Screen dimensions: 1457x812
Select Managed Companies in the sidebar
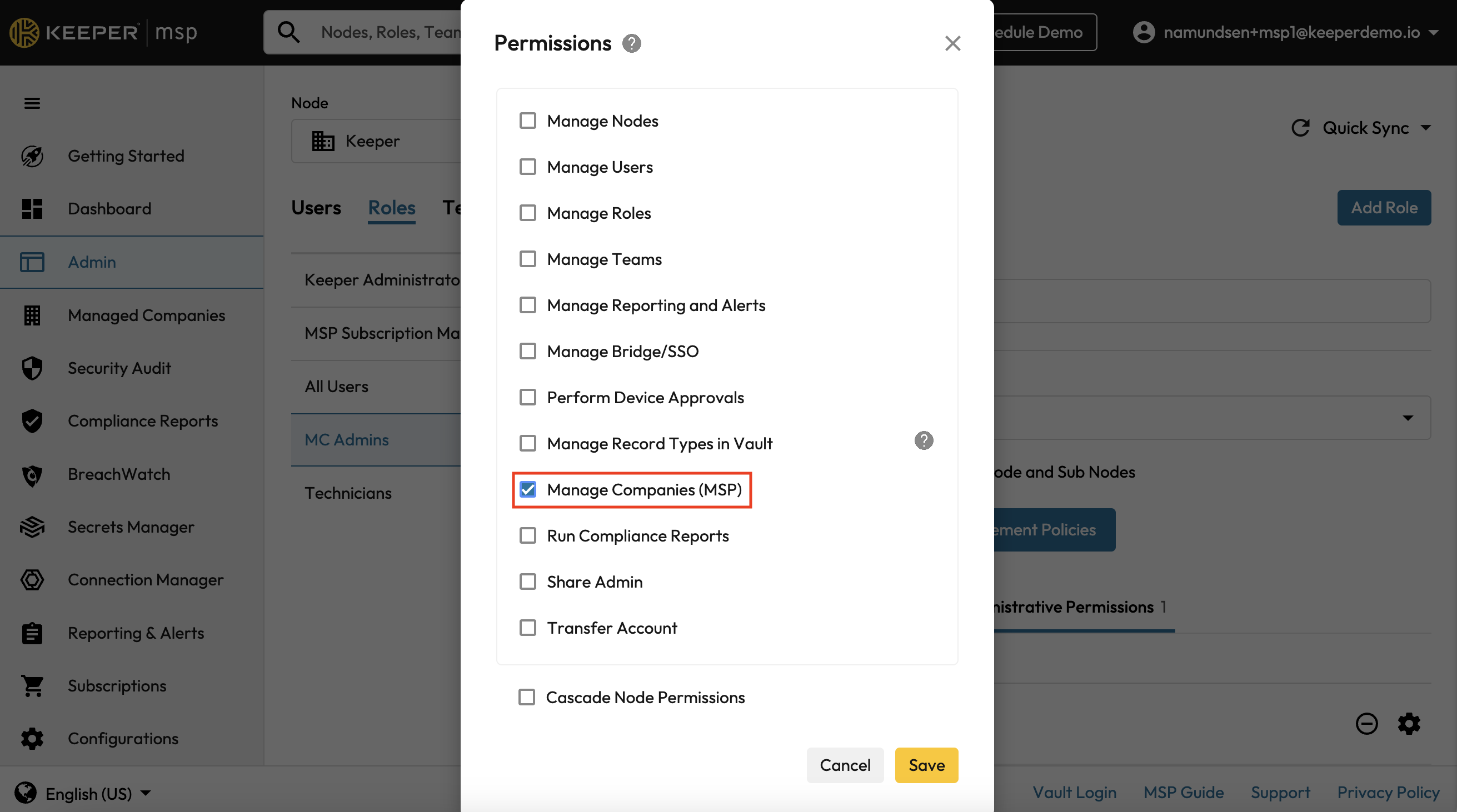coord(146,315)
